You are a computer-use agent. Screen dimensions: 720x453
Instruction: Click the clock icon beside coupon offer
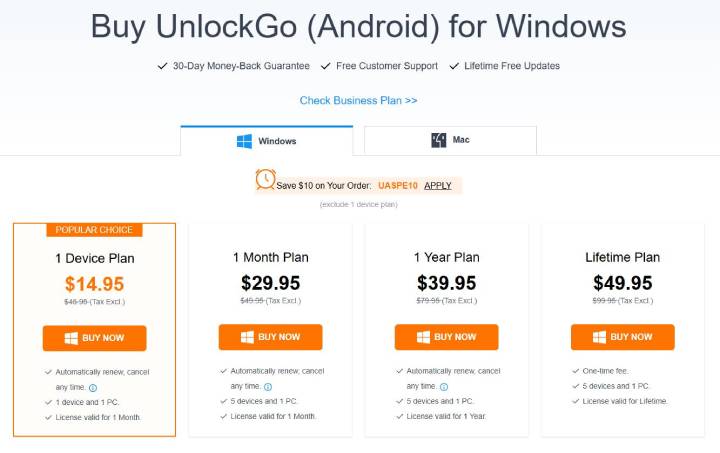pyautogui.click(x=265, y=179)
